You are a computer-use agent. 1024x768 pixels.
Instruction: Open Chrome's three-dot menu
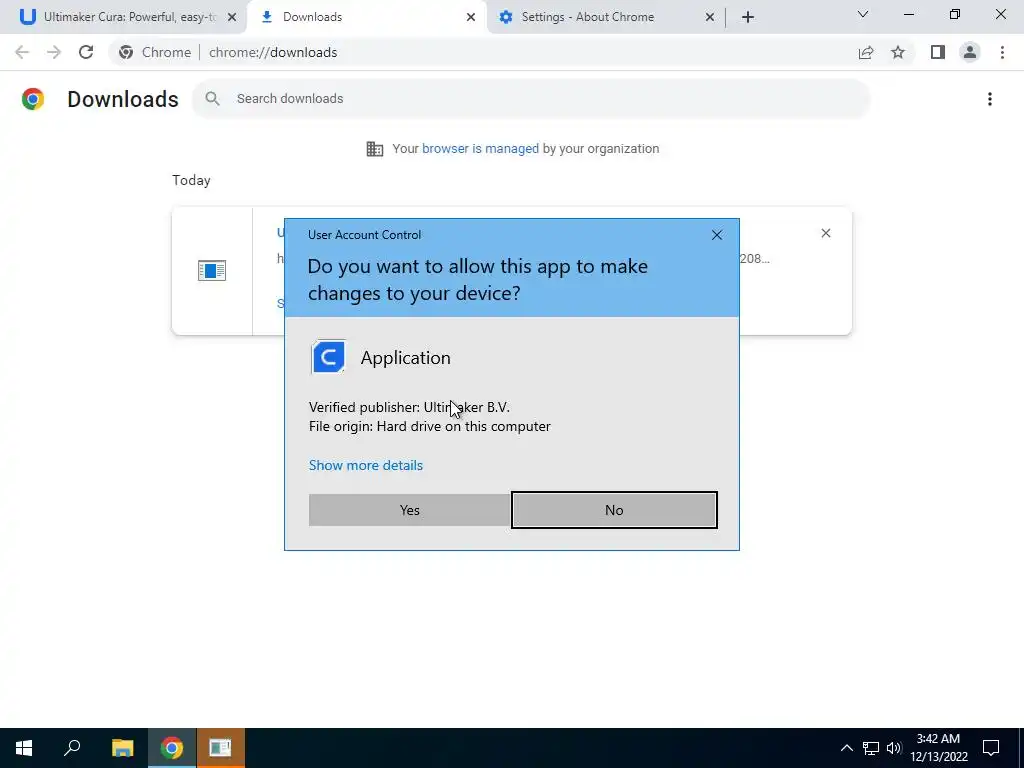(x=1002, y=52)
